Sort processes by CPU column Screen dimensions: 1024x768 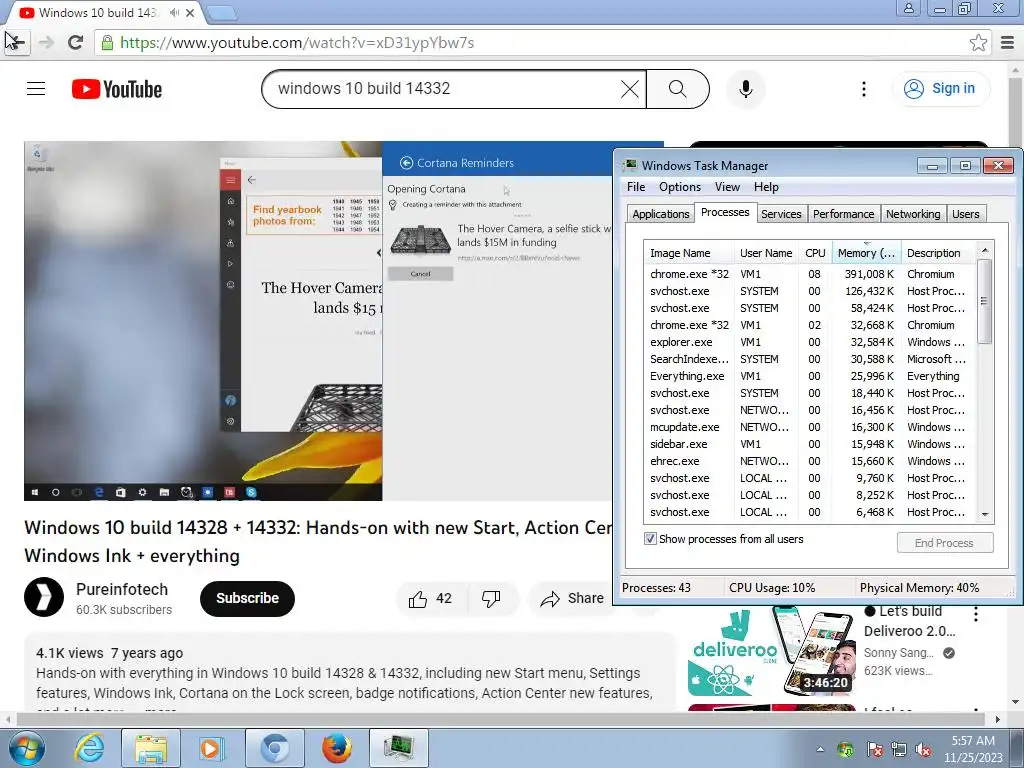(815, 253)
